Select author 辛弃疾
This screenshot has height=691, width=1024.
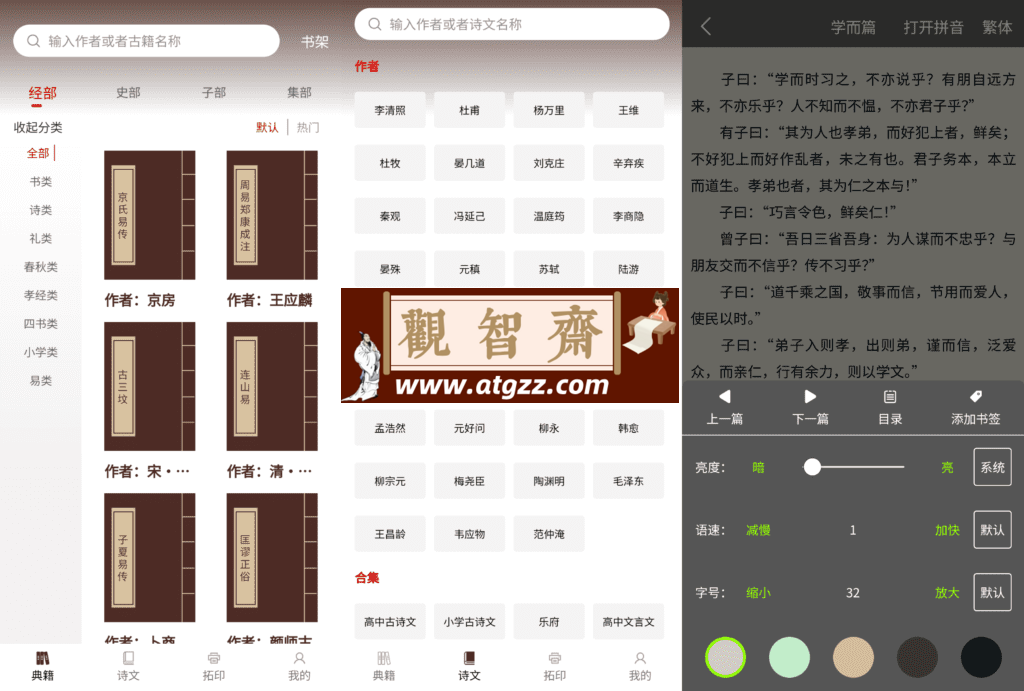(x=628, y=163)
